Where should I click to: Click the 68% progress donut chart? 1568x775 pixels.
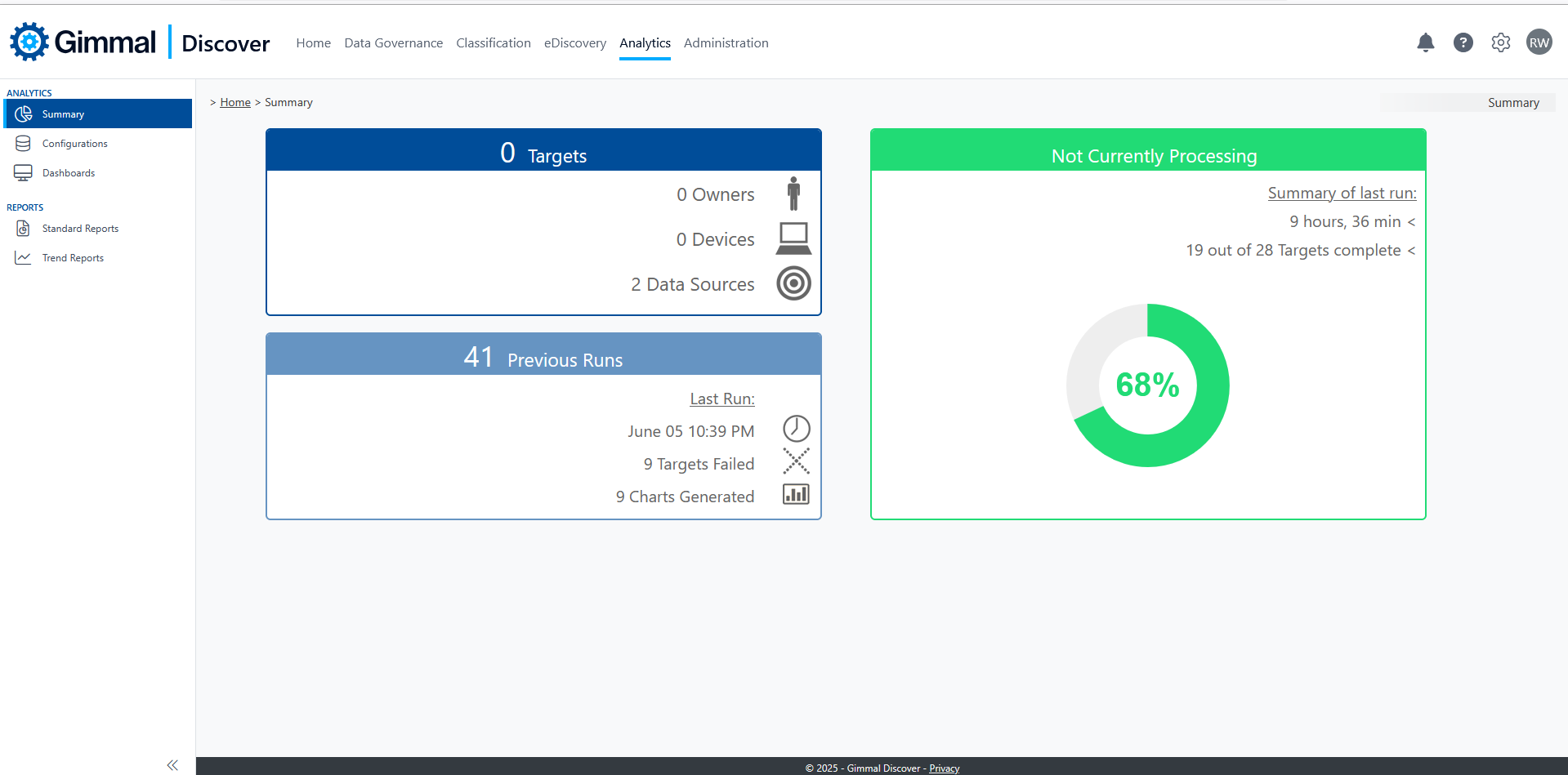pyautogui.click(x=1147, y=385)
